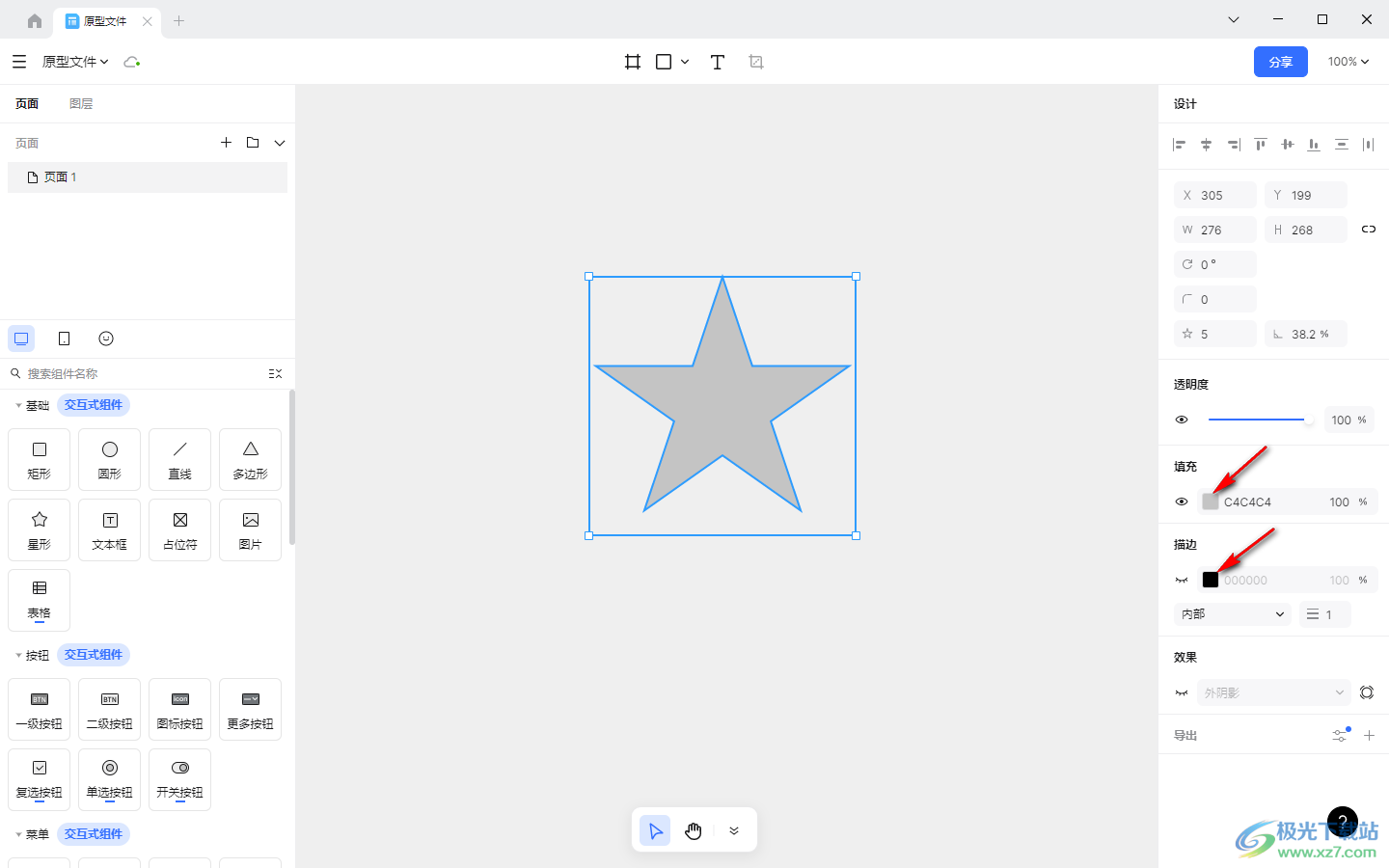
Task: Click the cloud sync status icon
Action: pos(132,62)
